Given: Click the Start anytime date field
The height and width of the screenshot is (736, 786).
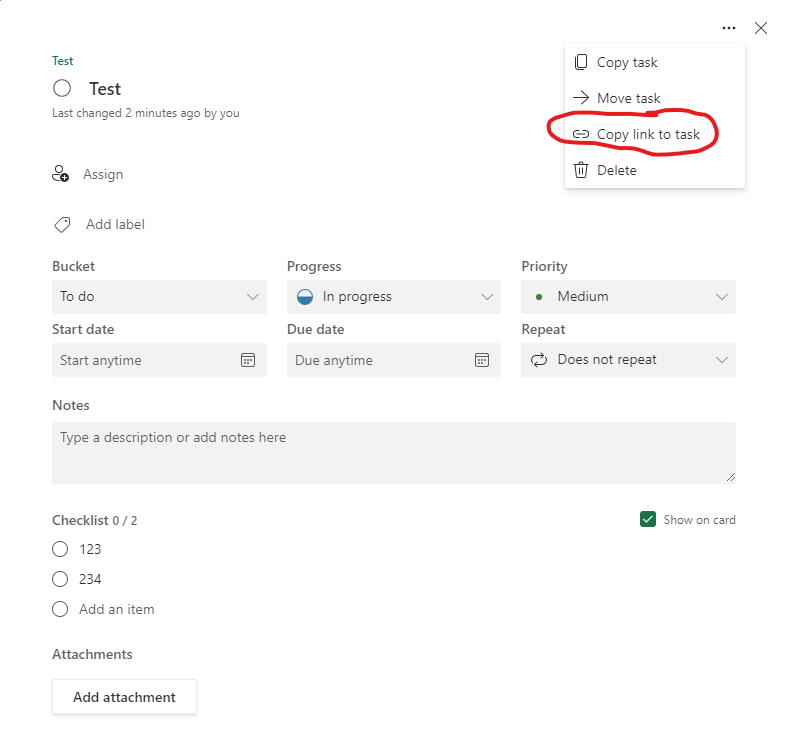Looking at the screenshot, I should tap(159, 360).
